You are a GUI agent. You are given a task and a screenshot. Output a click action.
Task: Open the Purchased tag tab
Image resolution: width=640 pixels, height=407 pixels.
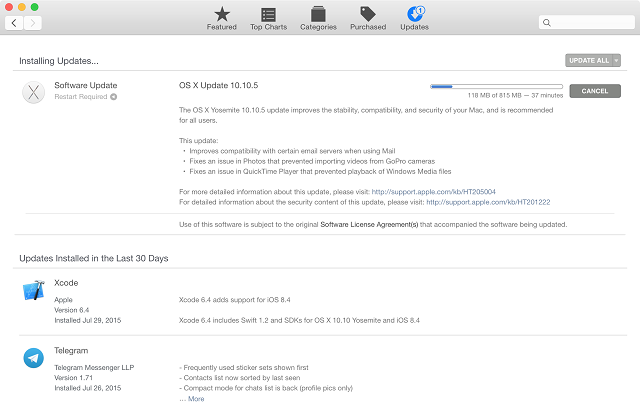coord(368,19)
